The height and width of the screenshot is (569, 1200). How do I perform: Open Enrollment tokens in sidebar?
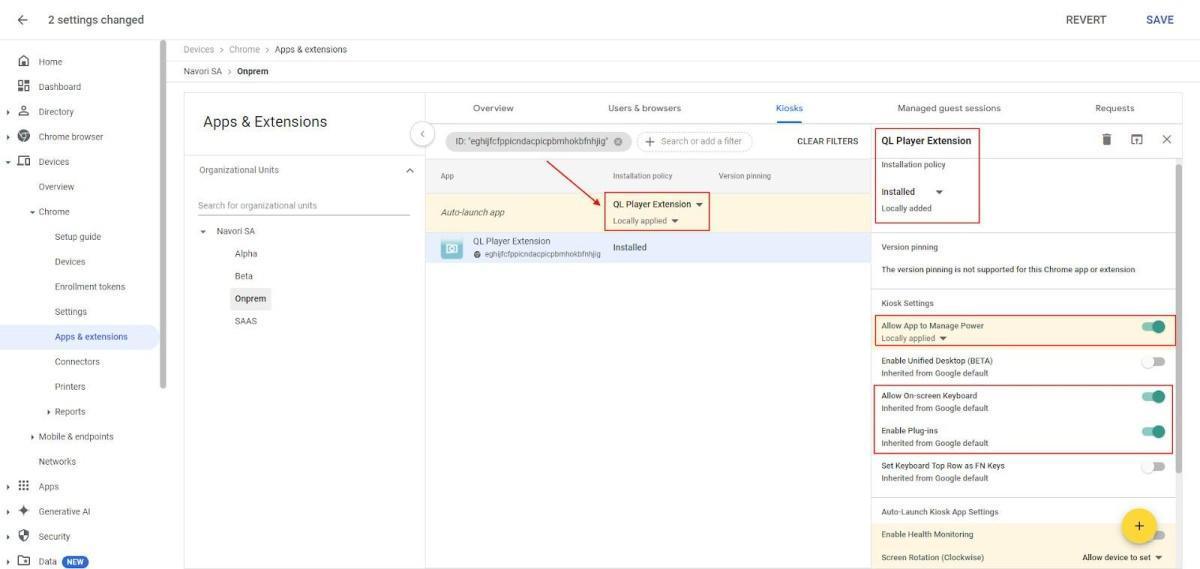[90, 287]
